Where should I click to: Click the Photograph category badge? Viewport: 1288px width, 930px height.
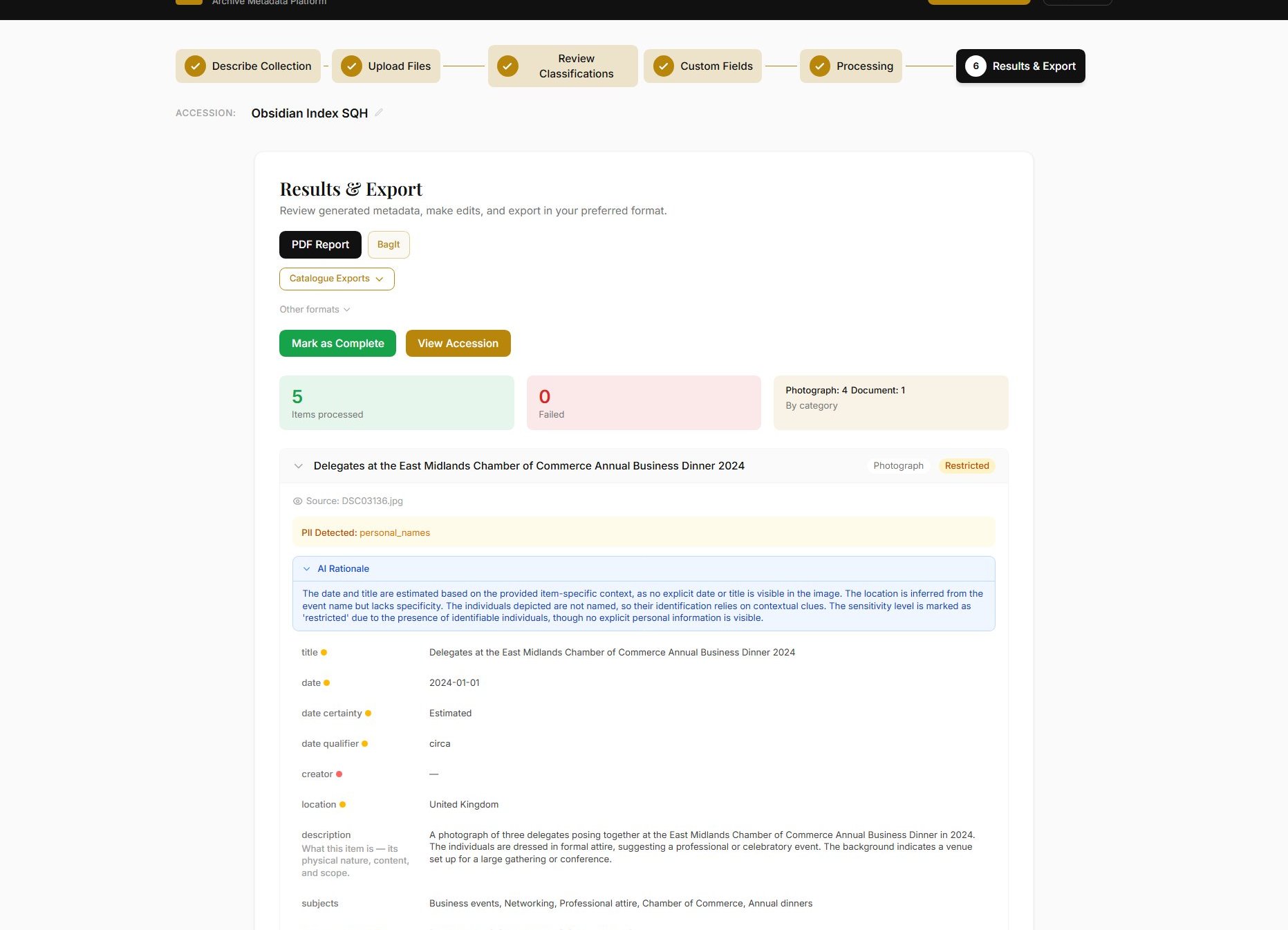coord(898,466)
